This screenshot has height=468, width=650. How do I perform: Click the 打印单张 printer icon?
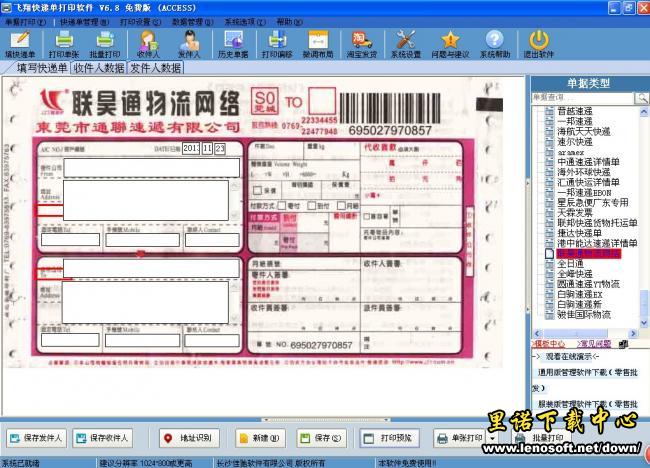tap(64, 44)
